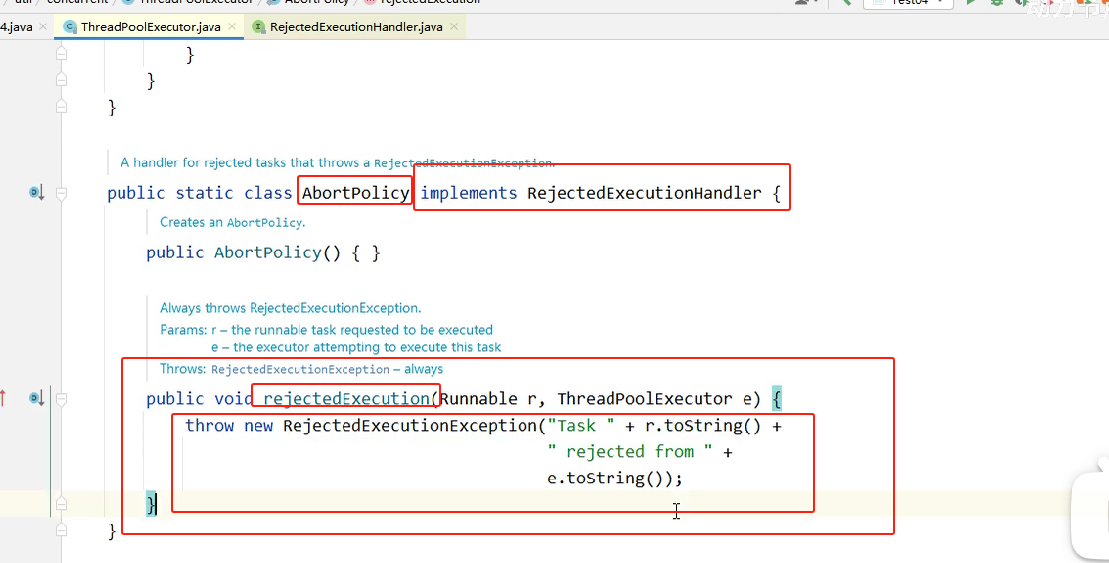Image resolution: width=1109 pixels, height=563 pixels.
Task: Click the 'Throws: RejectedExecutionException – always' doc line
Action: pyautogui.click(x=301, y=369)
